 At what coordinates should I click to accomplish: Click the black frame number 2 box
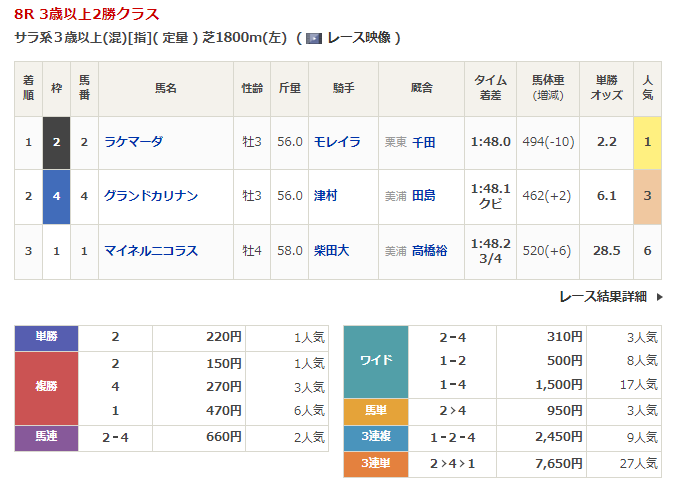[56, 142]
